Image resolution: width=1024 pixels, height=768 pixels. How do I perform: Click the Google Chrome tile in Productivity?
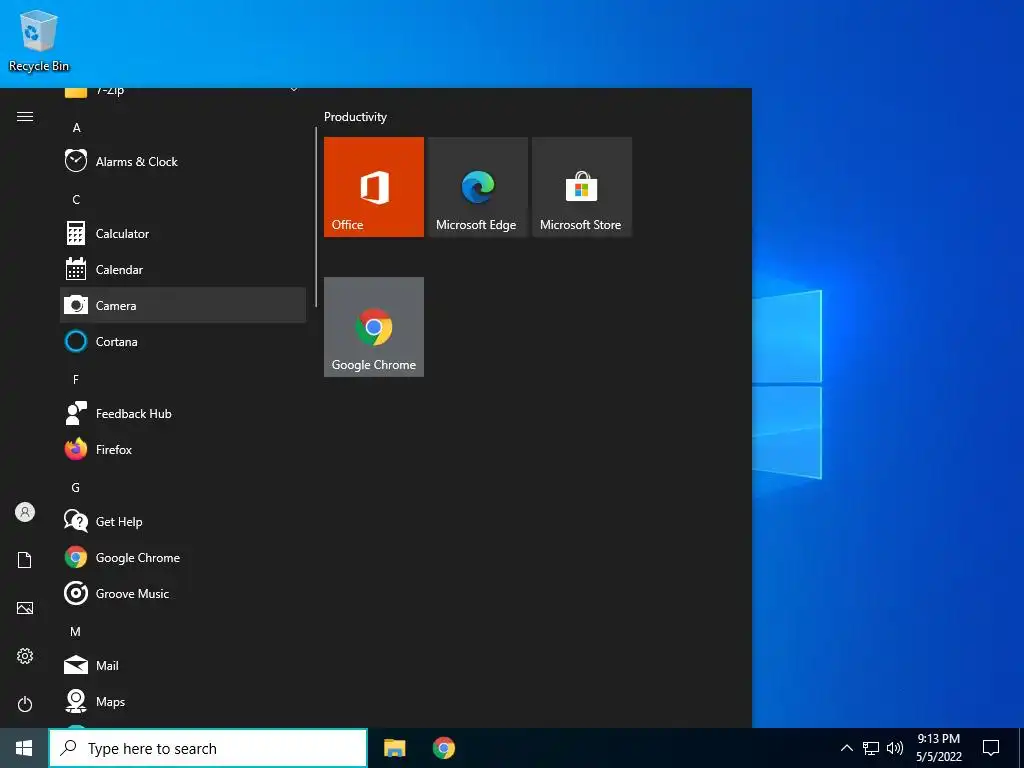pos(374,327)
